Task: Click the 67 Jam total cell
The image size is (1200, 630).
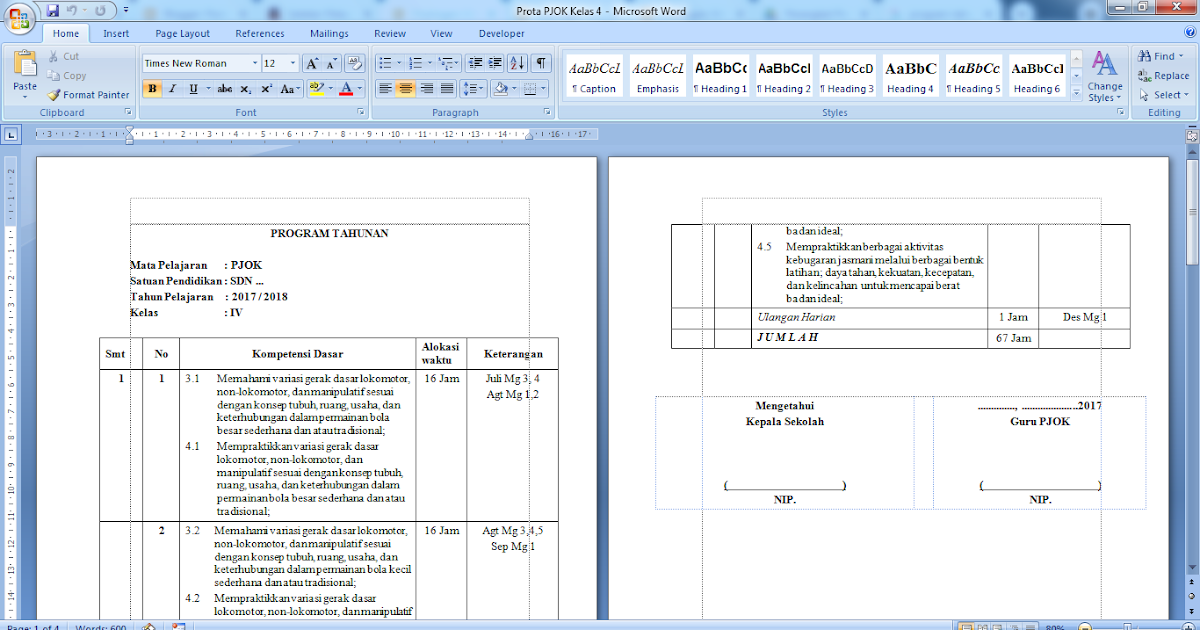Action: [x=1013, y=338]
